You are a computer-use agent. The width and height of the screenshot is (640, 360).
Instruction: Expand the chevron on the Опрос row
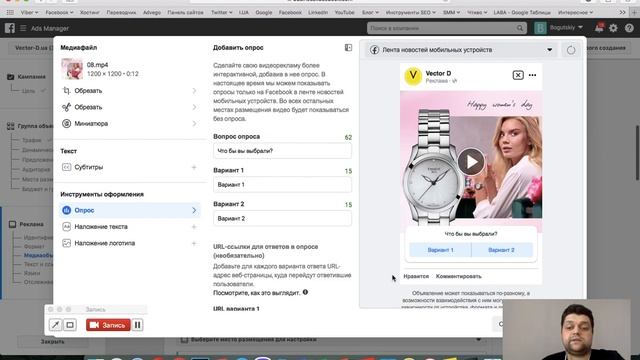click(194, 210)
